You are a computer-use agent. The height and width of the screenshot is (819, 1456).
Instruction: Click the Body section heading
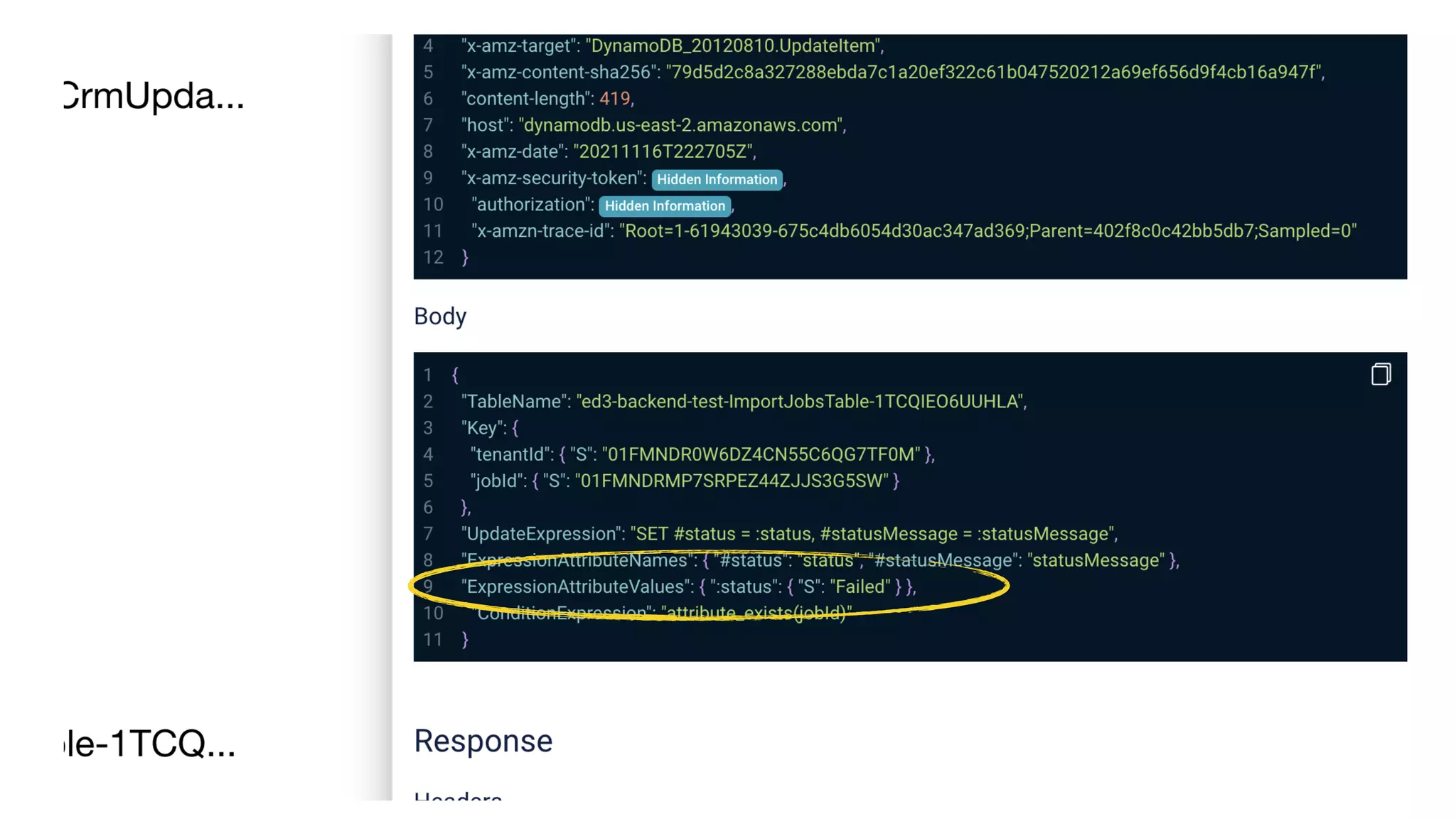coord(440,316)
